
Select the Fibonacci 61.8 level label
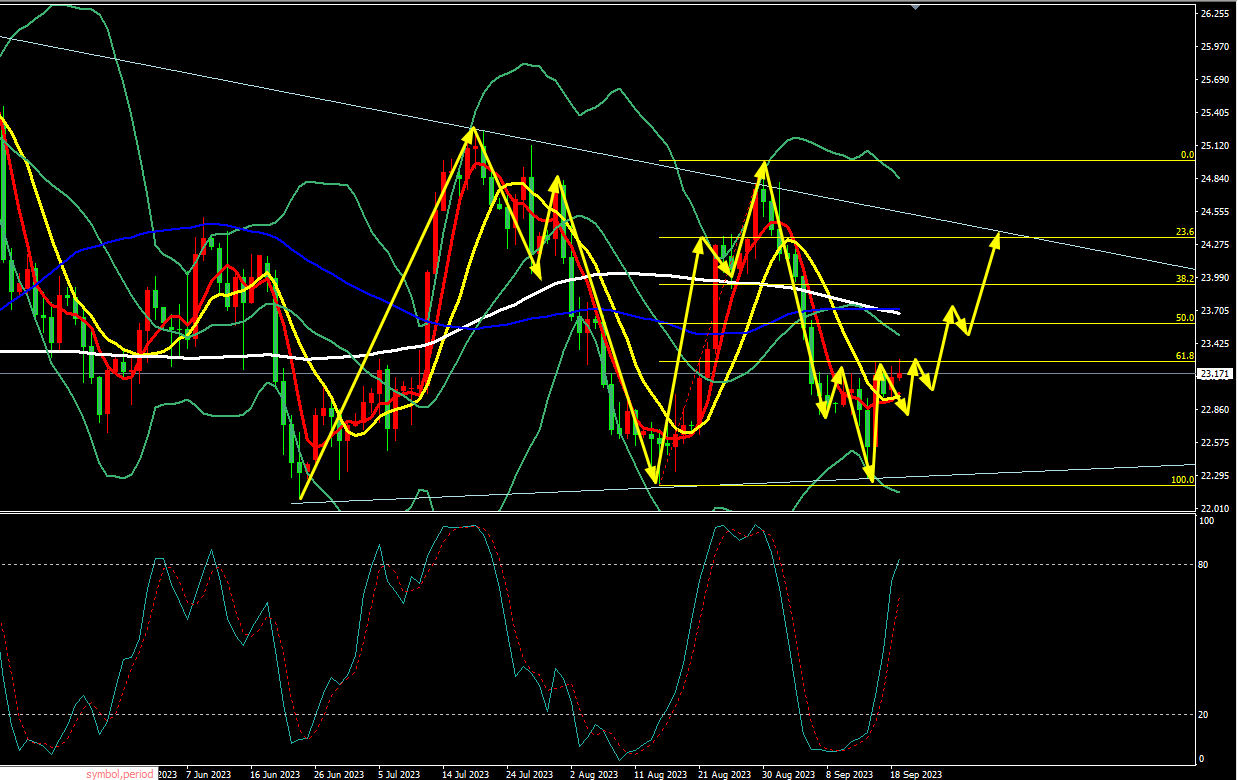(x=1185, y=355)
